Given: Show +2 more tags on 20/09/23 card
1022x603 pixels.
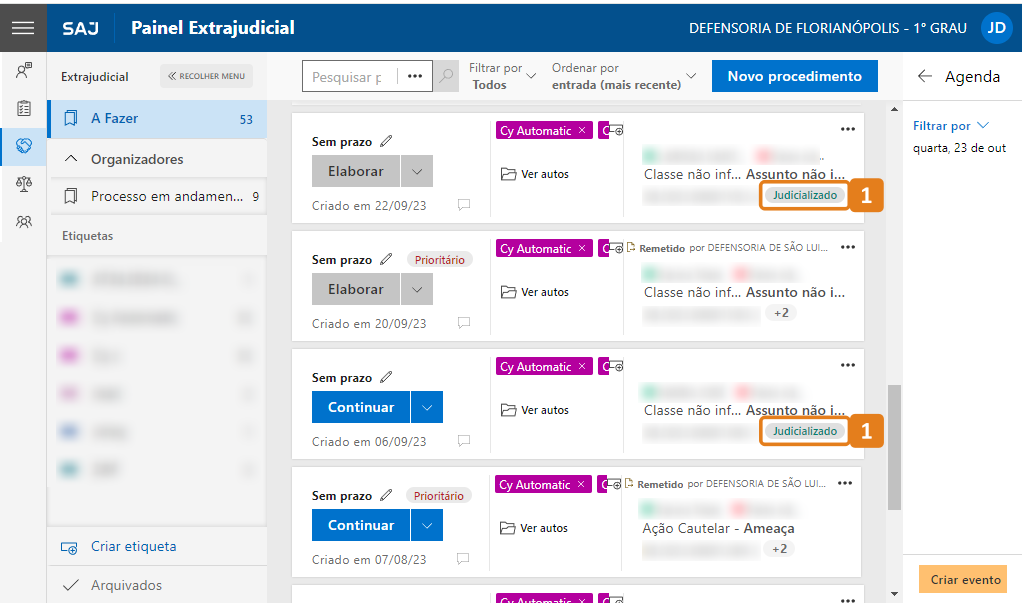Looking at the screenshot, I should point(781,313).
